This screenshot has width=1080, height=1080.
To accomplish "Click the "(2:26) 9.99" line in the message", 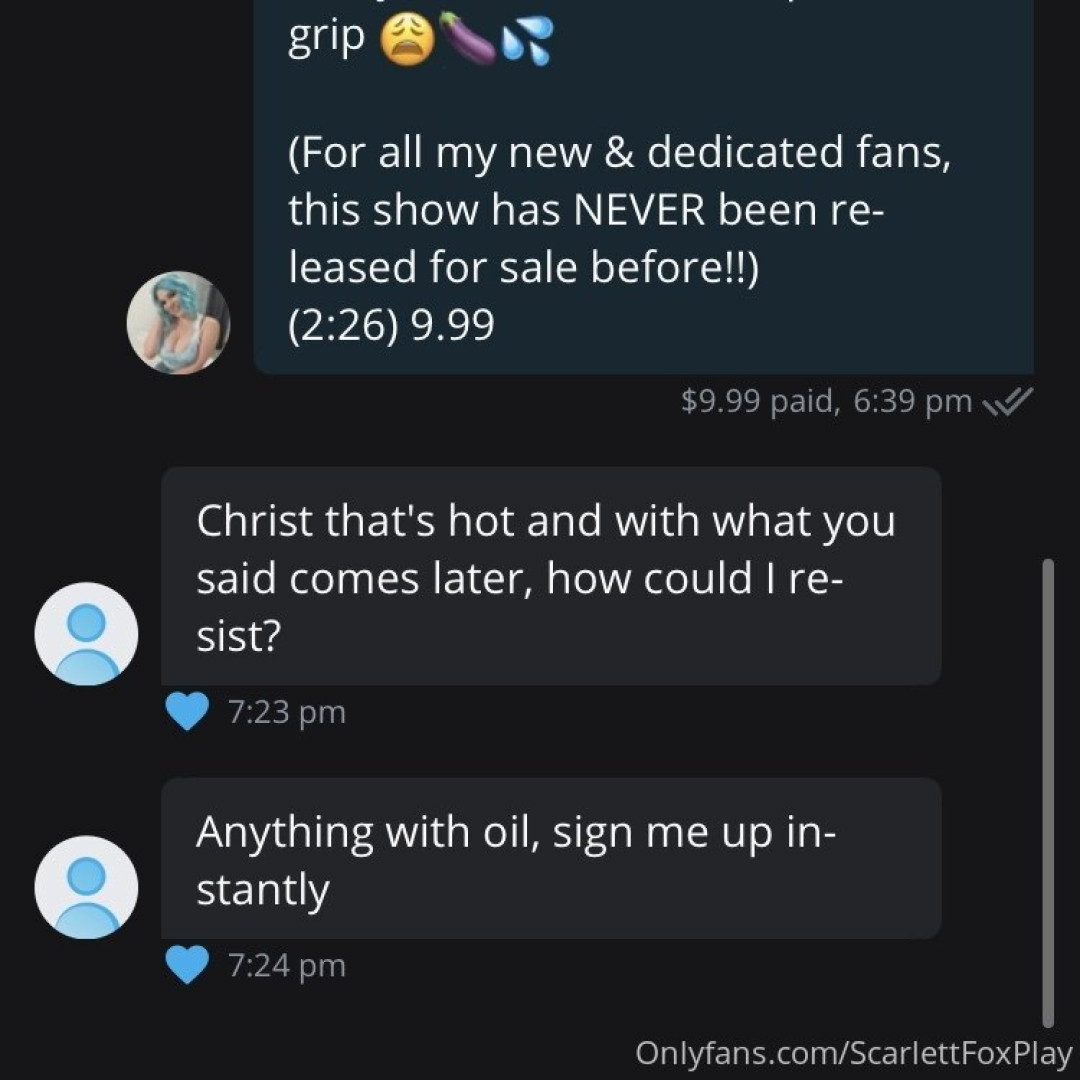I will 391,326.
